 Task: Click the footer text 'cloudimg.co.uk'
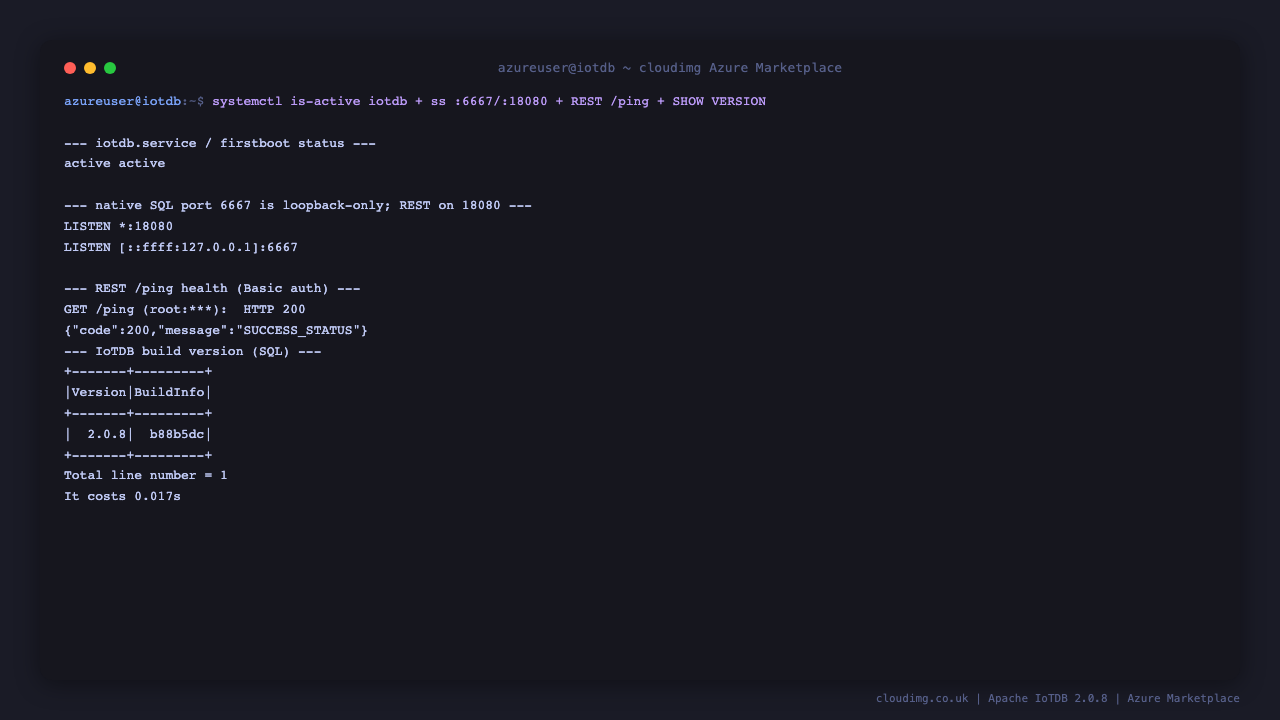tap(922, 698)
